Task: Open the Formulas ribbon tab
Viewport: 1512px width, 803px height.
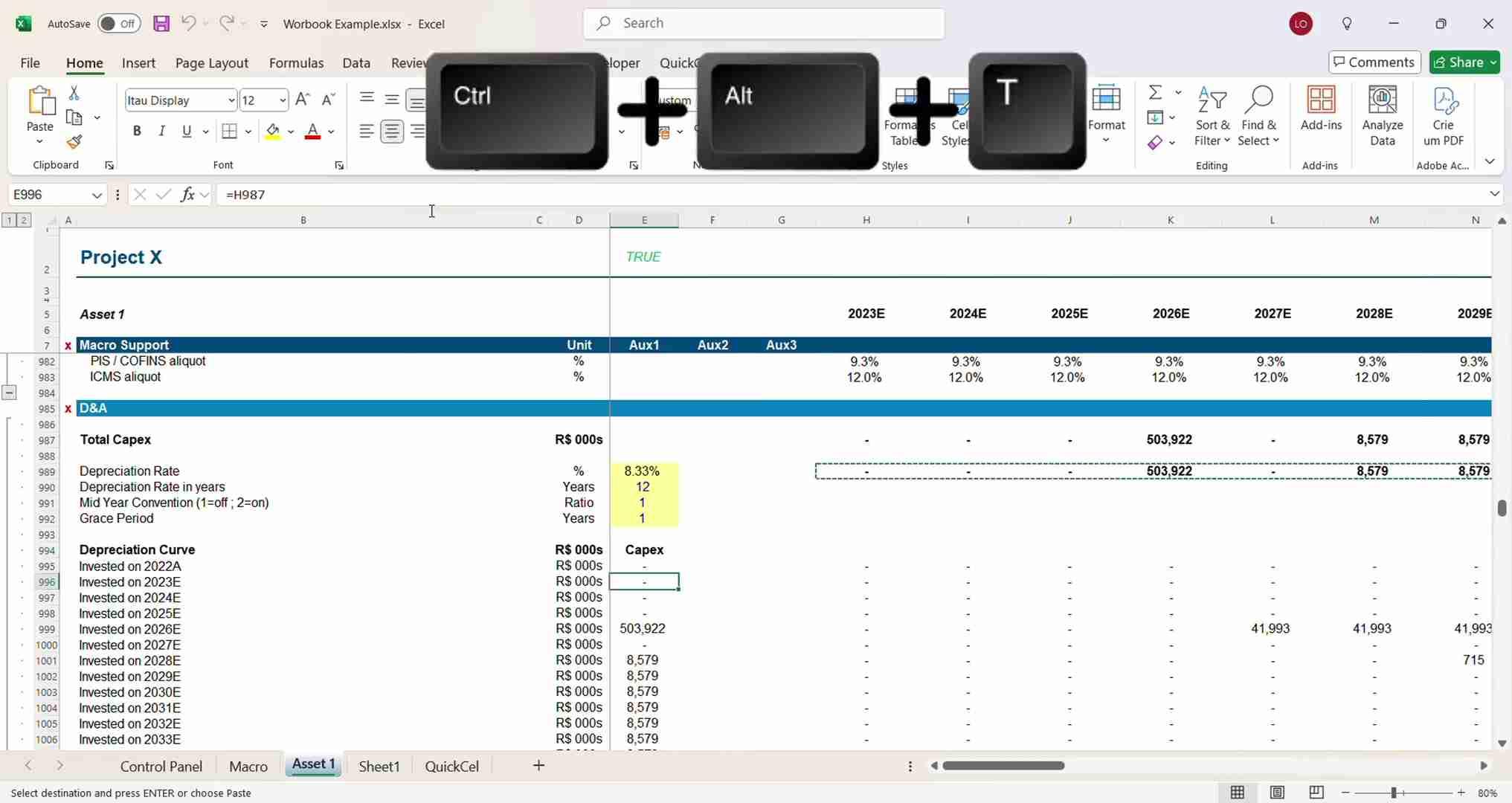Action: [x=296, y=63]
